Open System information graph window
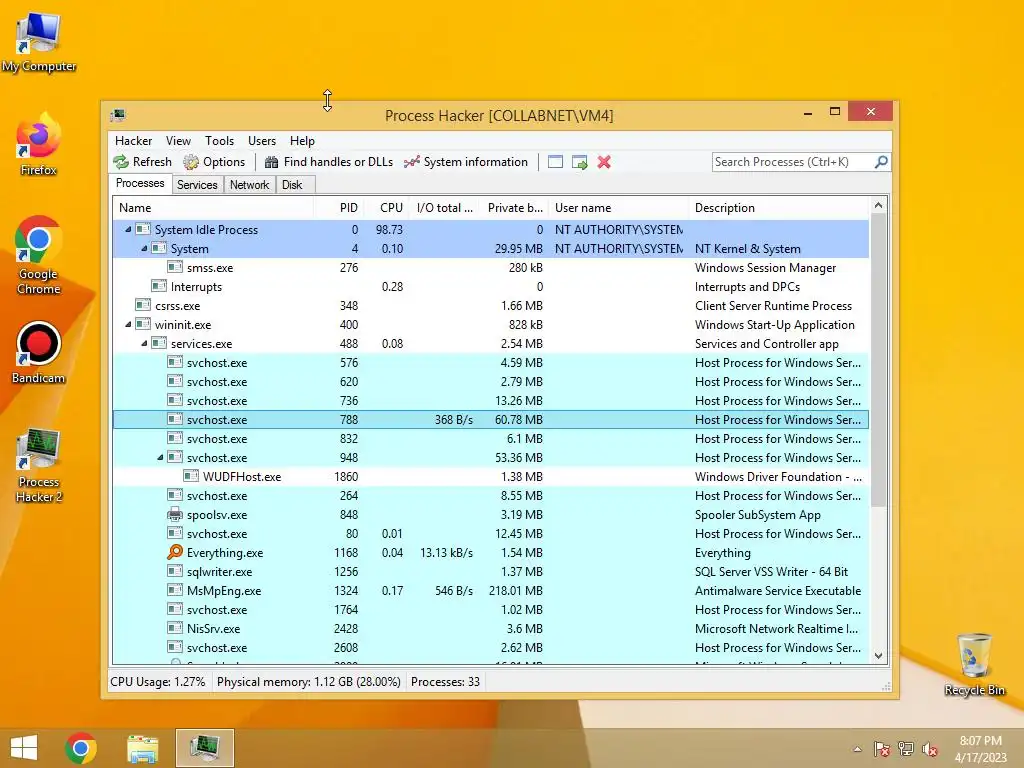Viewport: 1024px width, 768px height. pyautogui.click(x=466, y=162)
